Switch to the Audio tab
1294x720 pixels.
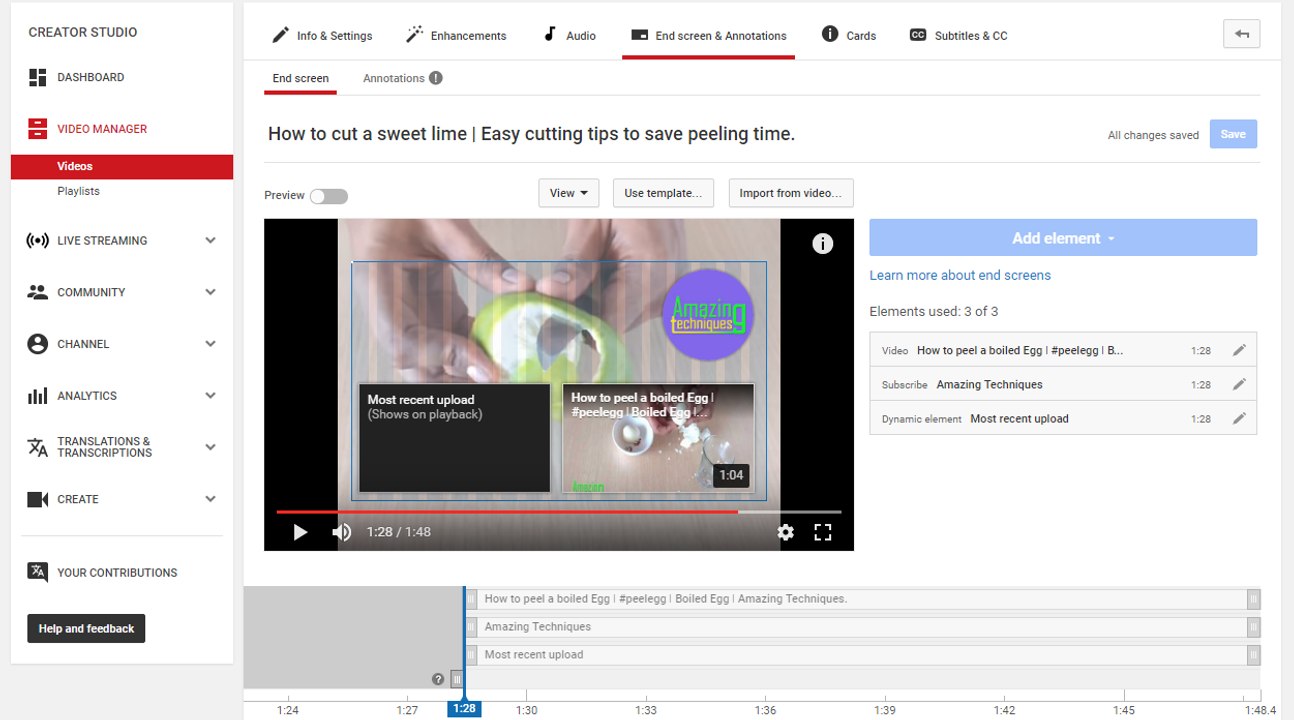(x=569, y=35)
